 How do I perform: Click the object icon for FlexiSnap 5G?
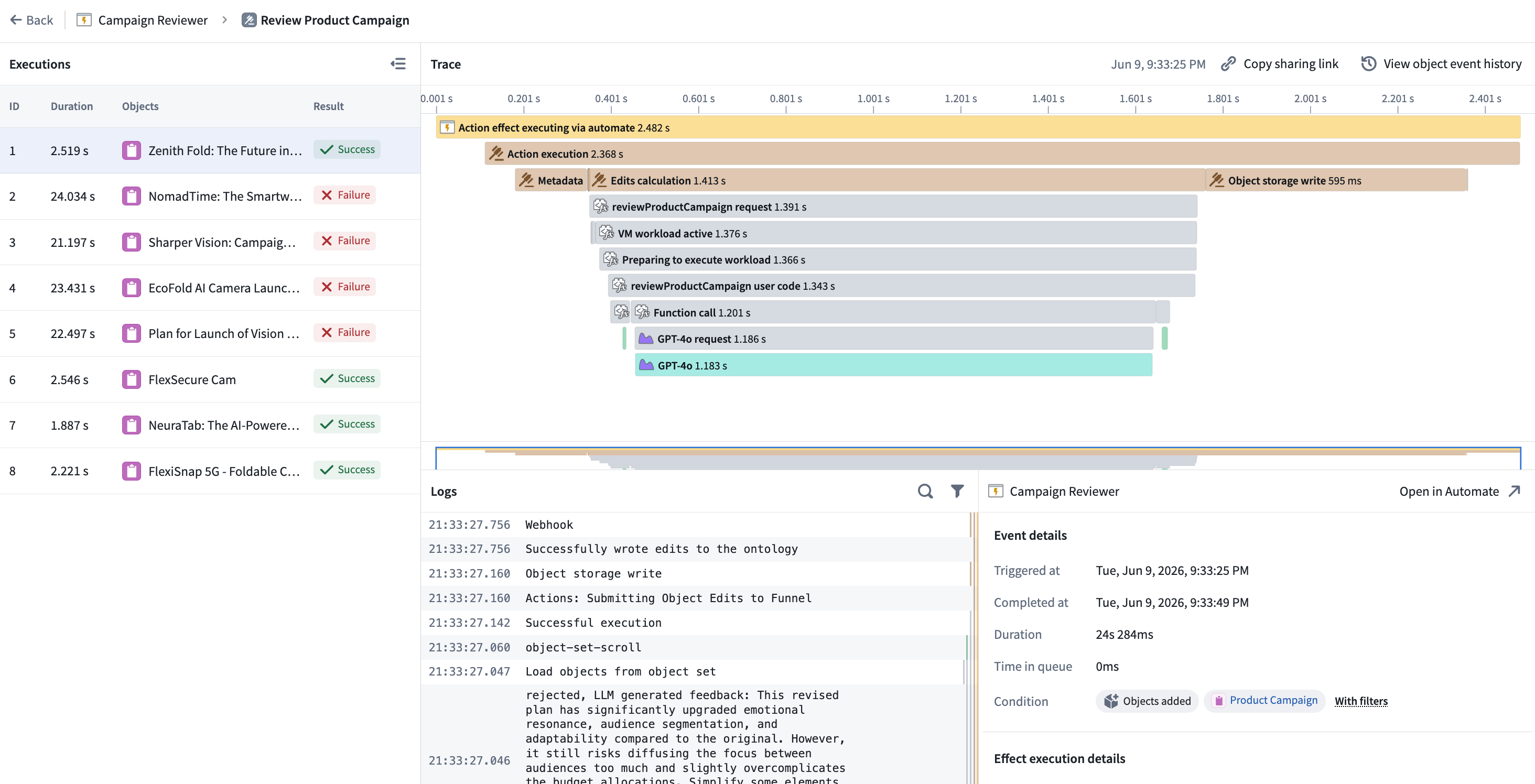click(131, 471)
